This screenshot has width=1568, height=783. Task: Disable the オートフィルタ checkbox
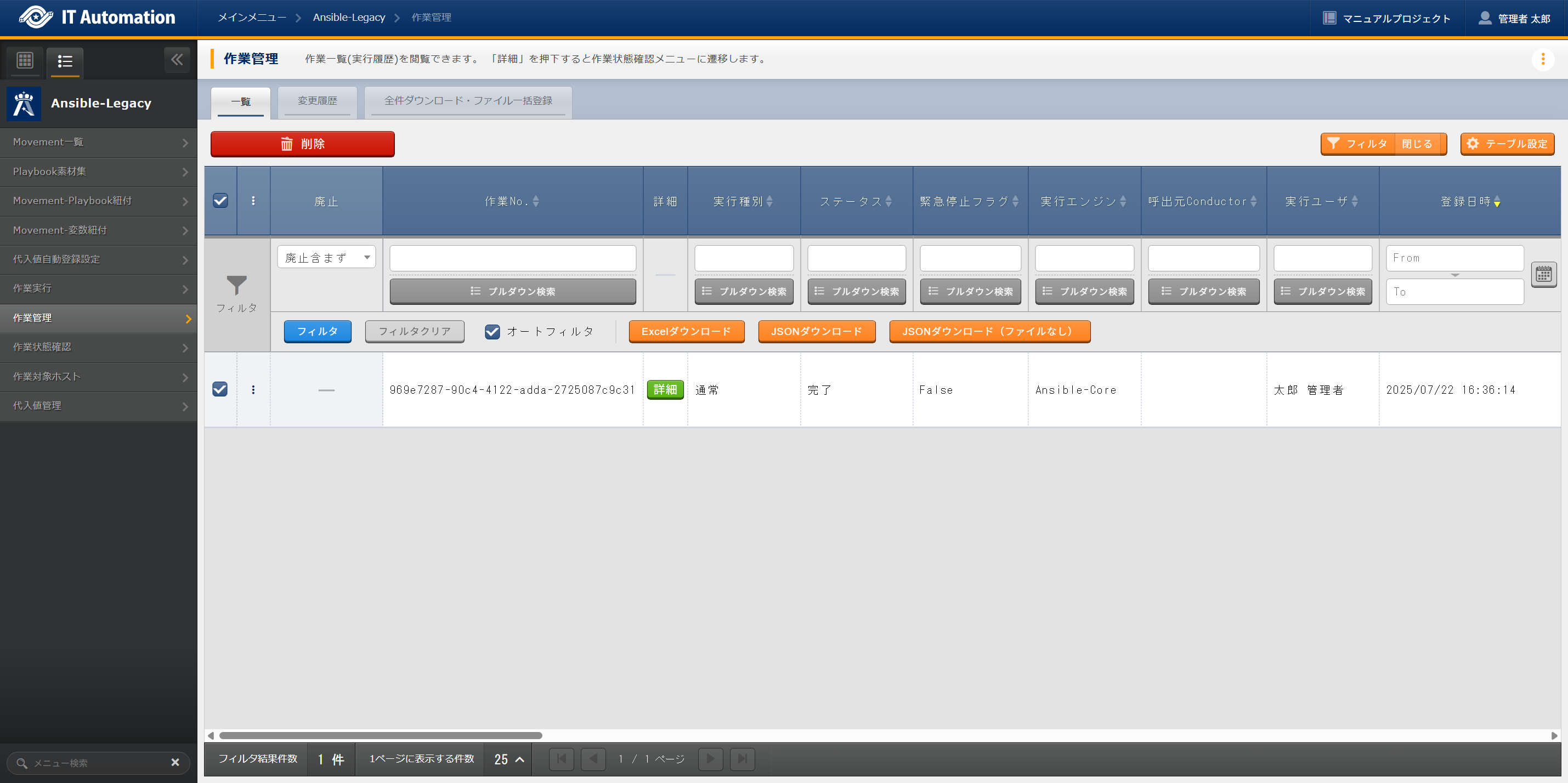coord(492,332)
